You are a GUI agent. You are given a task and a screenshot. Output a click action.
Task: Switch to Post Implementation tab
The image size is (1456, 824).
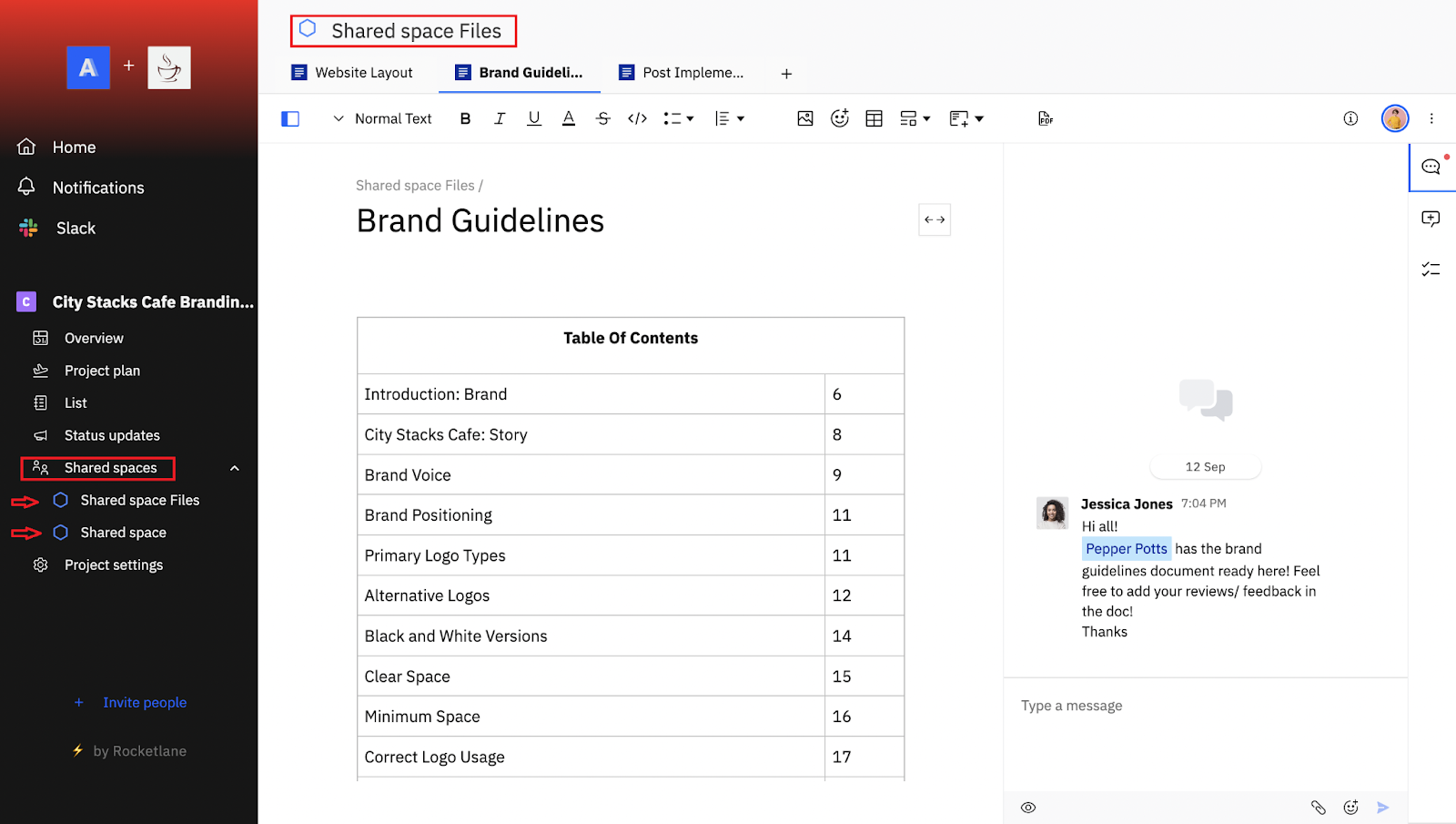tap(681, 73)
